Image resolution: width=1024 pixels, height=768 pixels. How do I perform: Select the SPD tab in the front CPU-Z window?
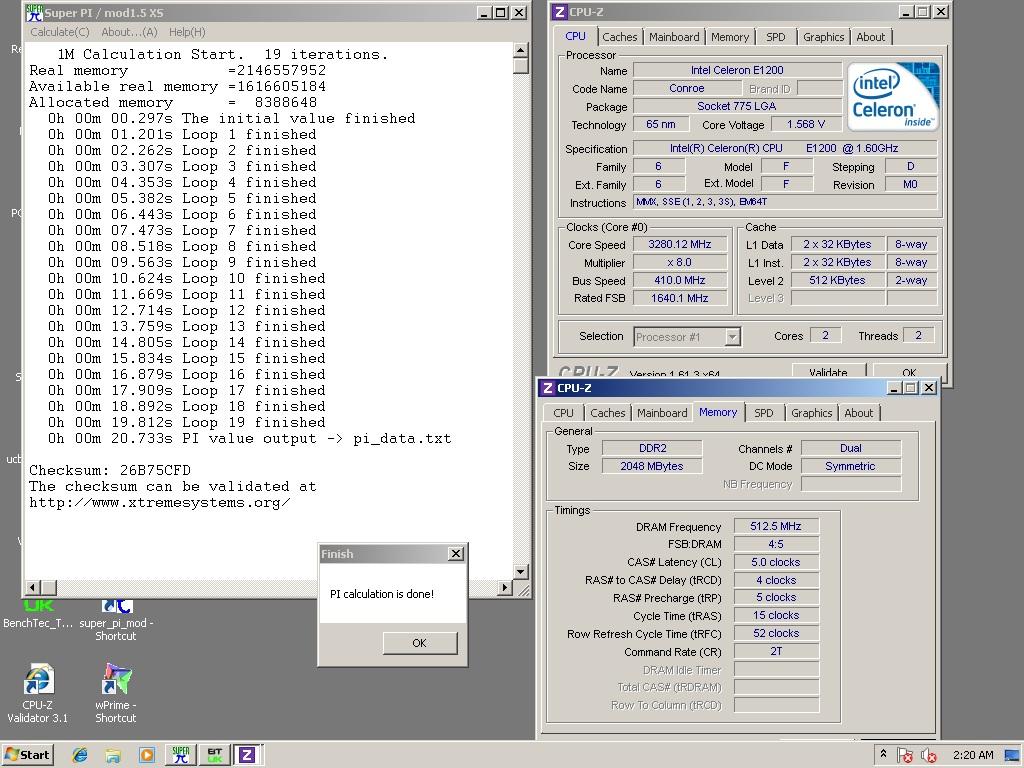[763, 413]
